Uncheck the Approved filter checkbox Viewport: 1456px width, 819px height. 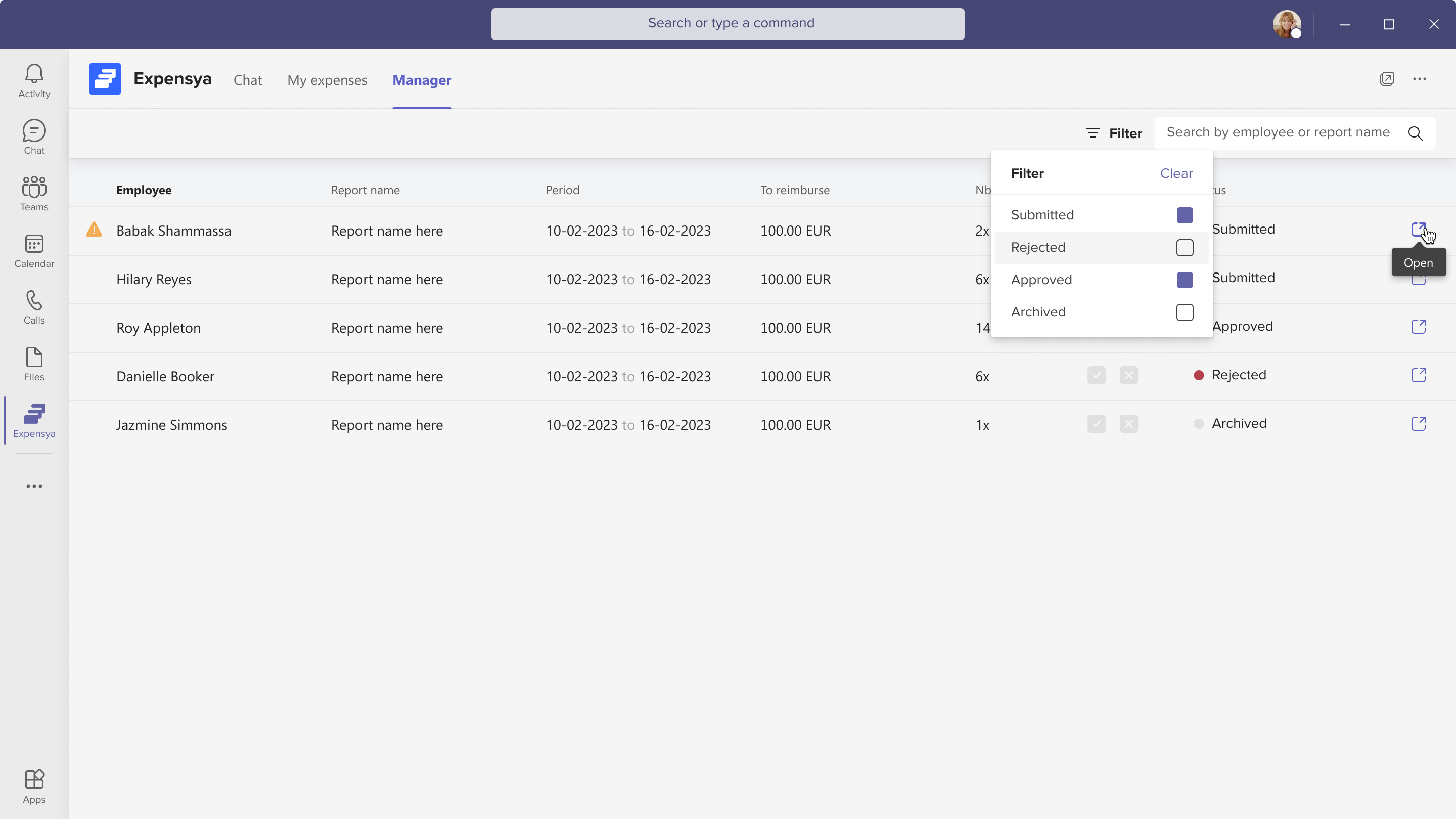1184,280
